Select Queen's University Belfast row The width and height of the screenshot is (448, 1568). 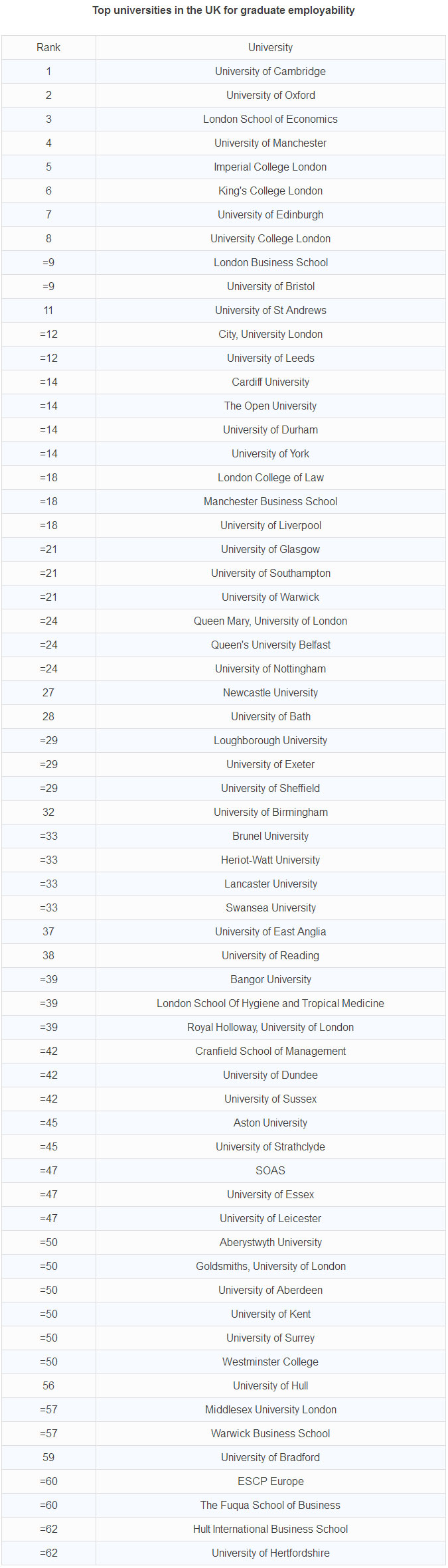coord(270,645)
